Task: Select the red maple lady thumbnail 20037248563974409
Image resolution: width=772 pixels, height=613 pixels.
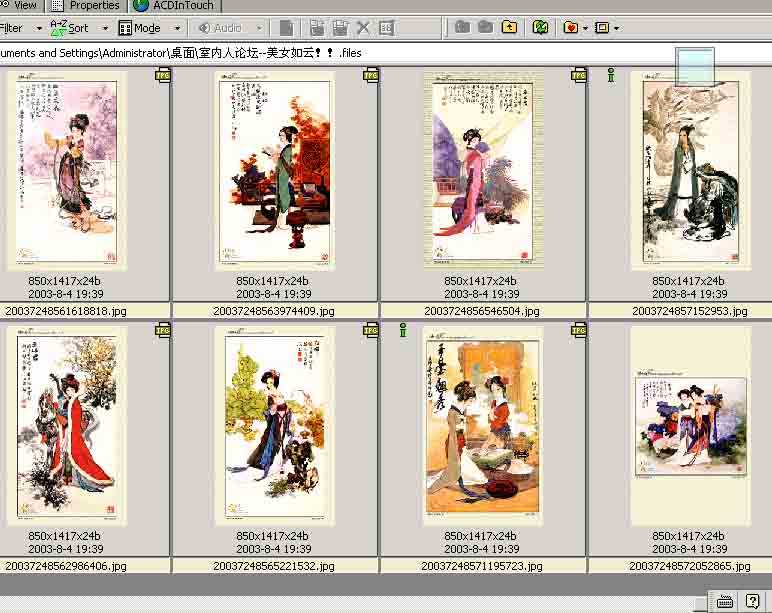Action: (275, 170)
